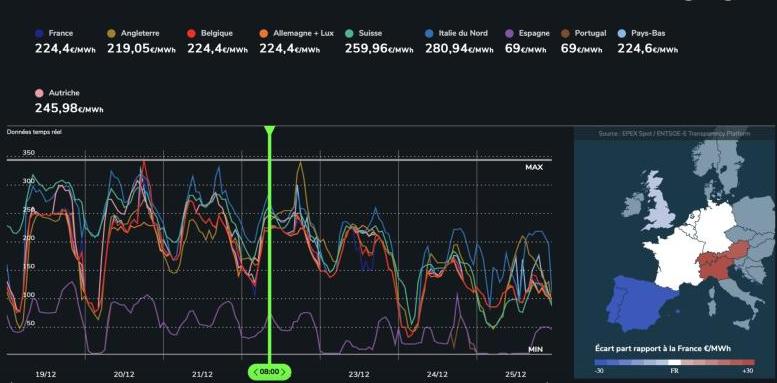
Task: Click the 280,94 €/MWh Italie price
Action: pyautogui.click(x=459, y=49)
